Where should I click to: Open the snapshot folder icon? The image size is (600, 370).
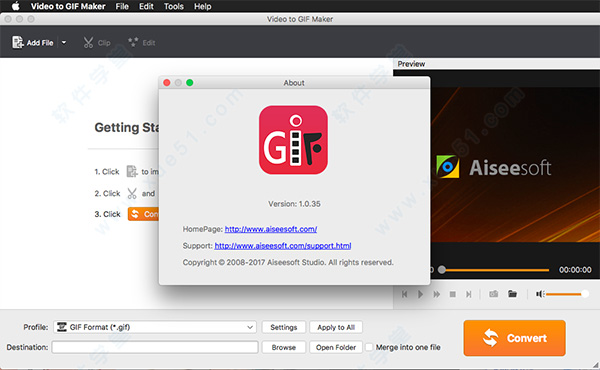coord(512,294)
